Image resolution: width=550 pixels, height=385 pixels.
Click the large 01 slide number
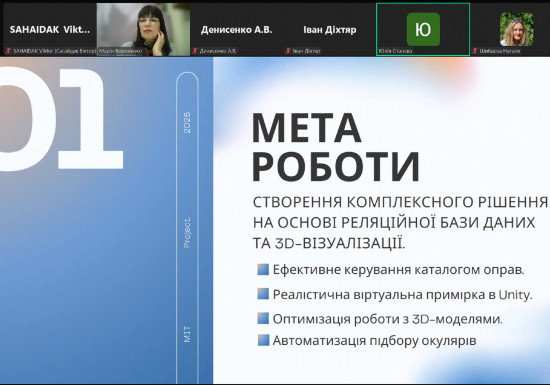coord(61,119)
